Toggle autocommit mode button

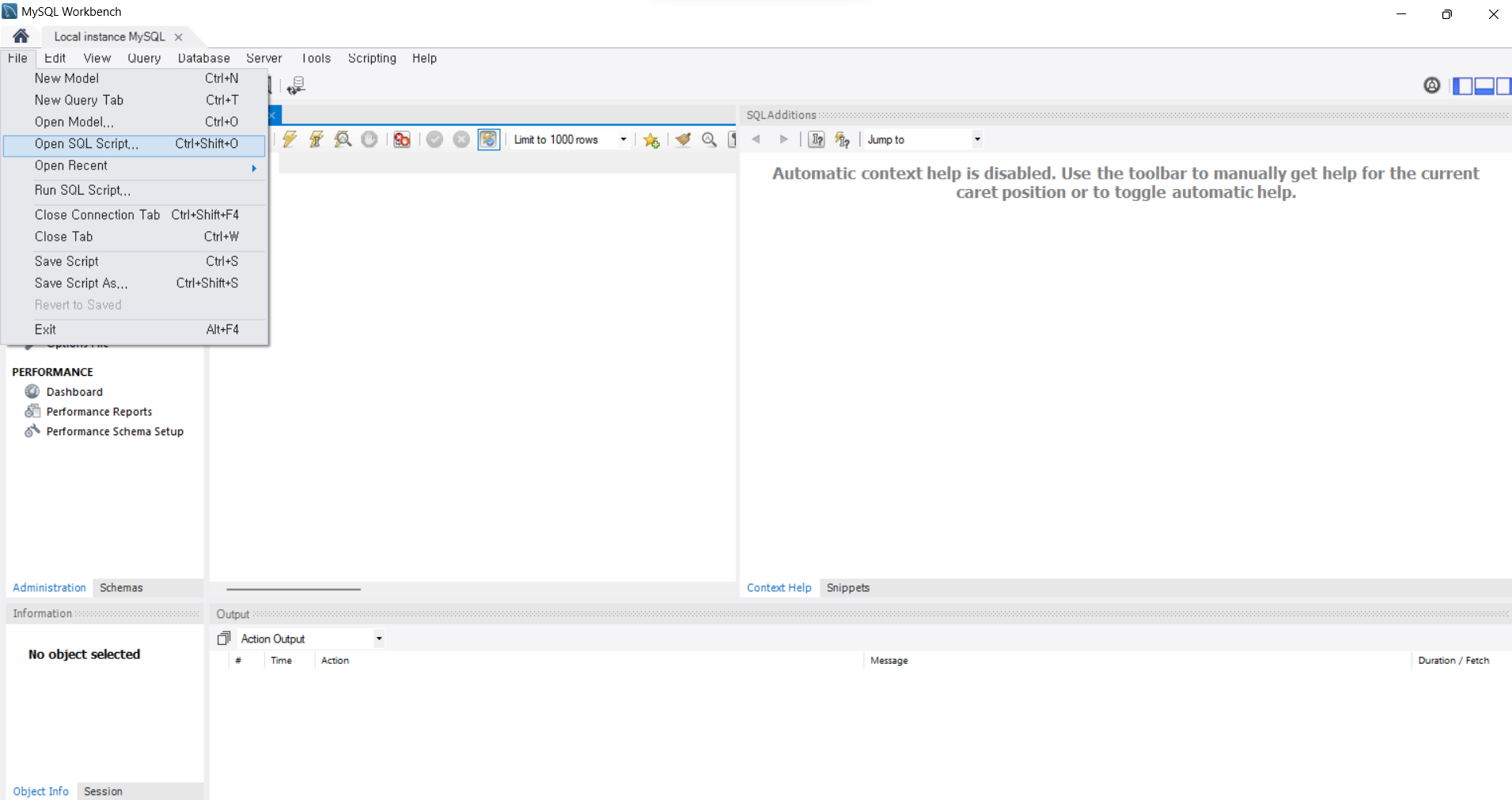tap(489, 139)
